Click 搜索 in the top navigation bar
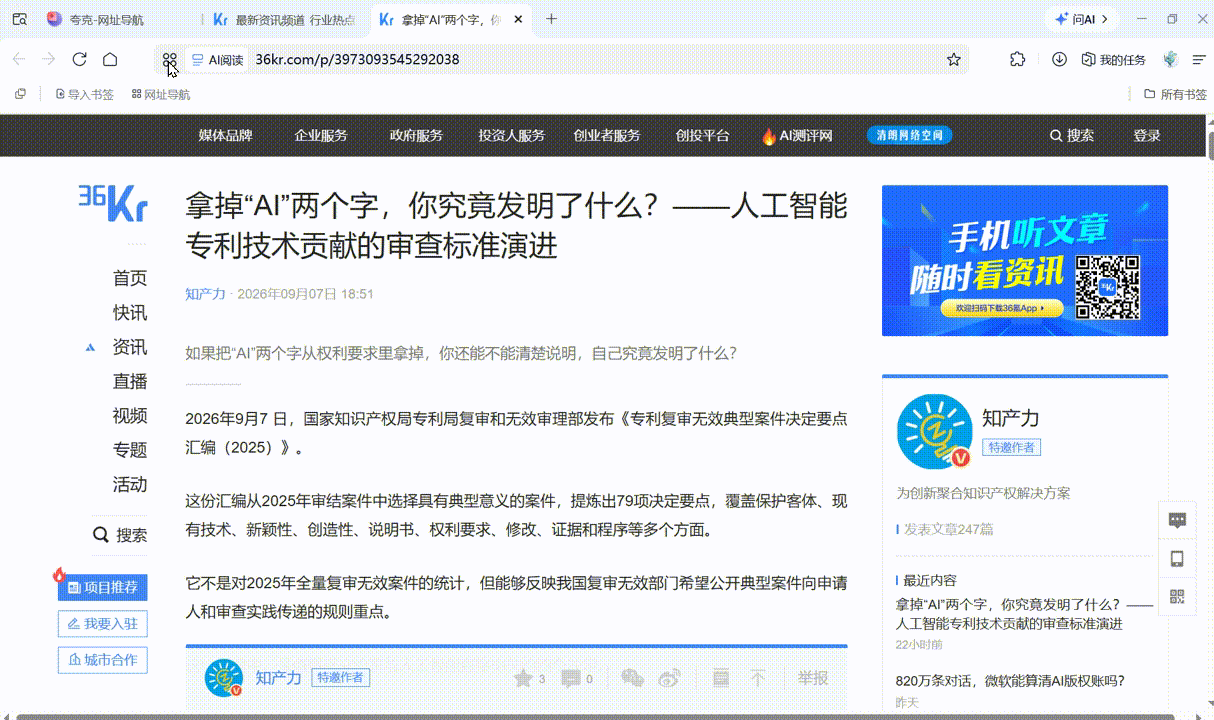 click(x=1072, y=136)
